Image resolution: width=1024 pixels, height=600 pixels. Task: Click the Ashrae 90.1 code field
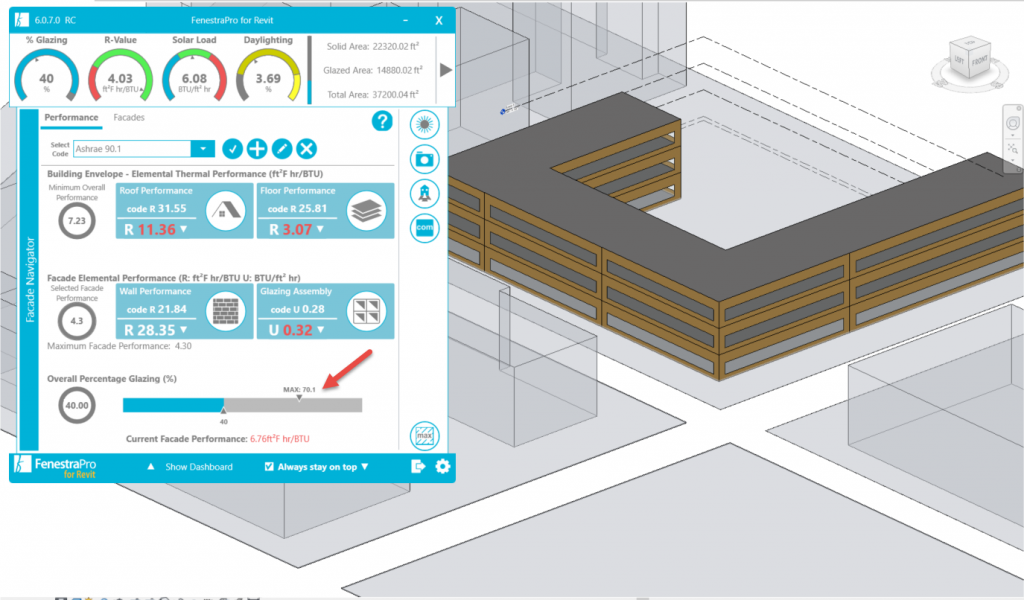[132, 149]
